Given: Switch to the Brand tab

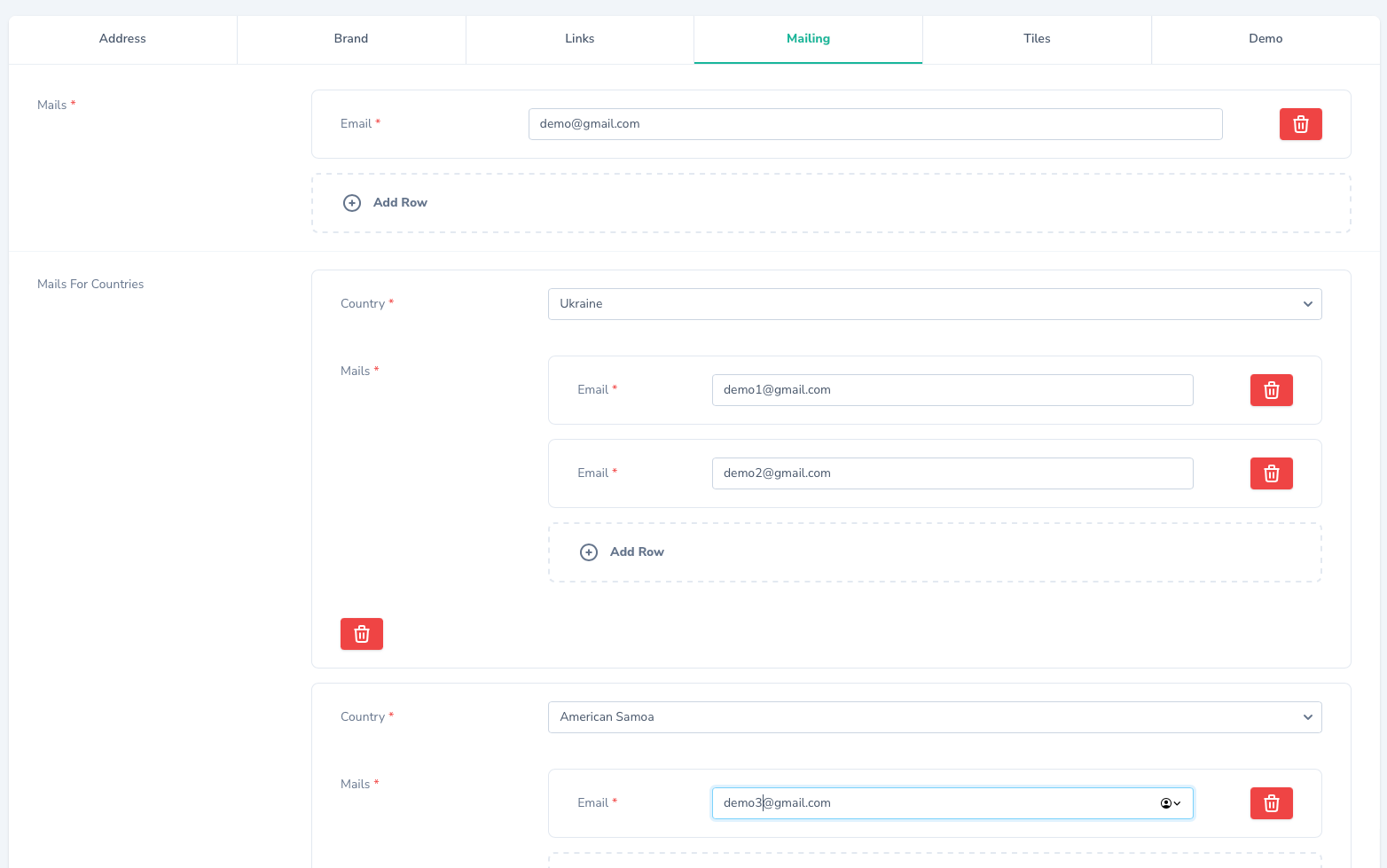Looking at the screenshot, I should pos(351,39).
